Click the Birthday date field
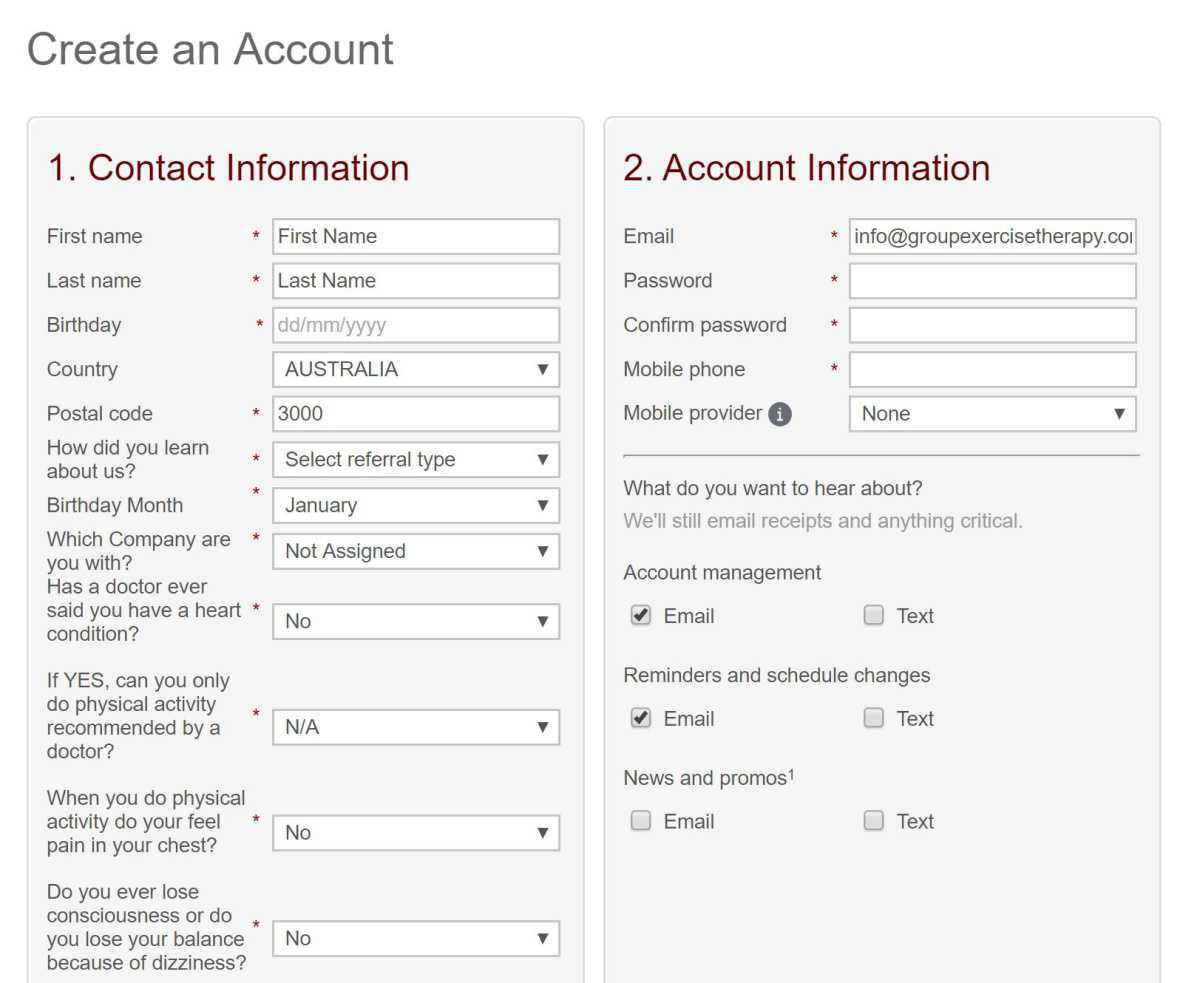The width and height of the screenshot is (1200, 983). [416, 325]
